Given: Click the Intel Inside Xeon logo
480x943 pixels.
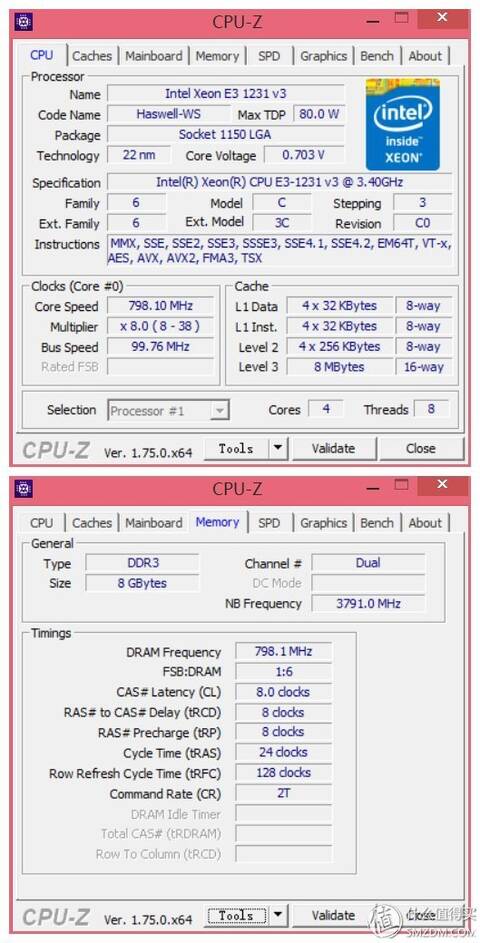Looking at the screenshot, I should pos(403,124).
